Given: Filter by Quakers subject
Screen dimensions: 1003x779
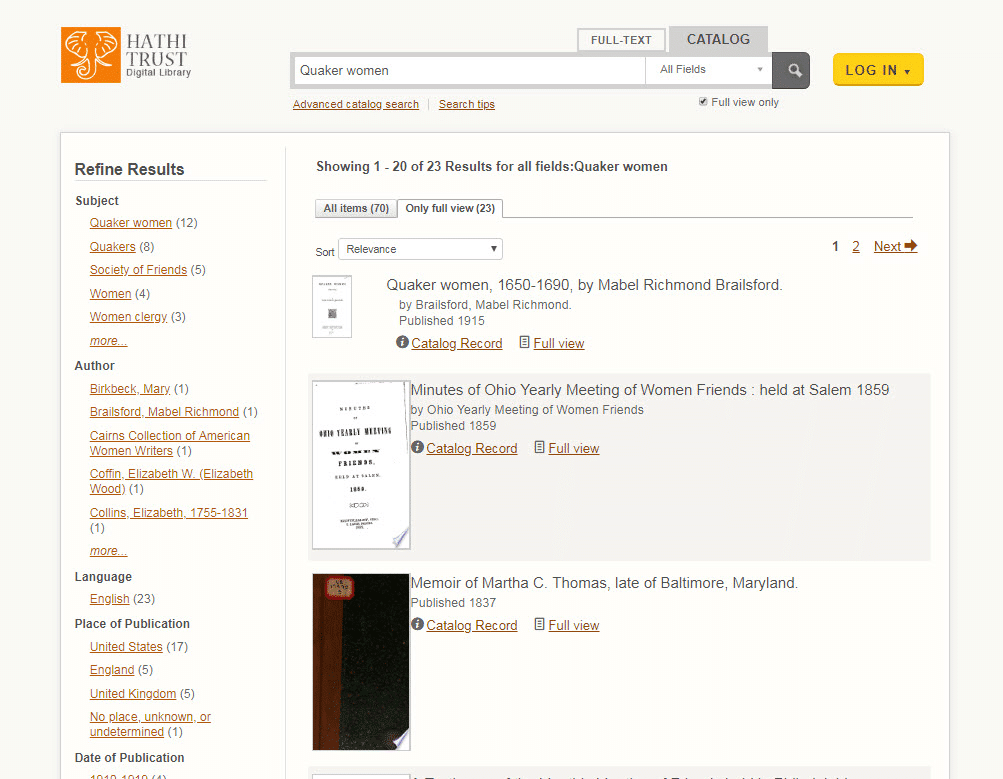Looking at the screenshot, I should [113, 247].
